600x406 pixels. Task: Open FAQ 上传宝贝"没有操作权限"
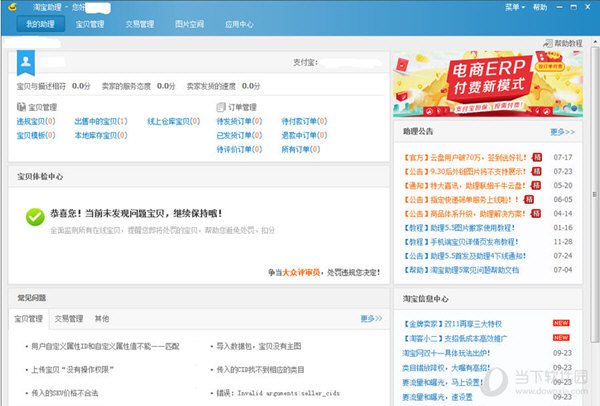coord(72,370)
